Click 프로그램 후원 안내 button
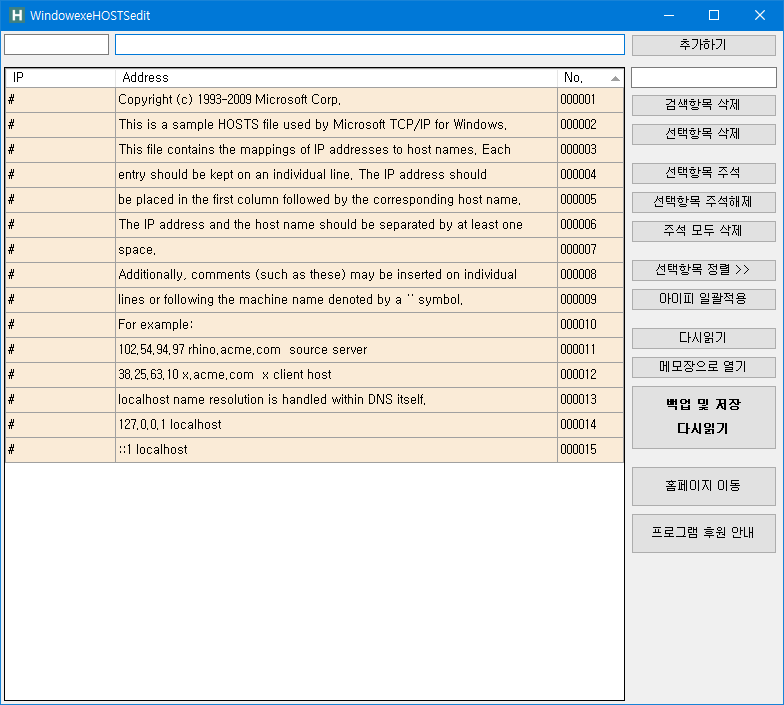 tap(704, 533)
